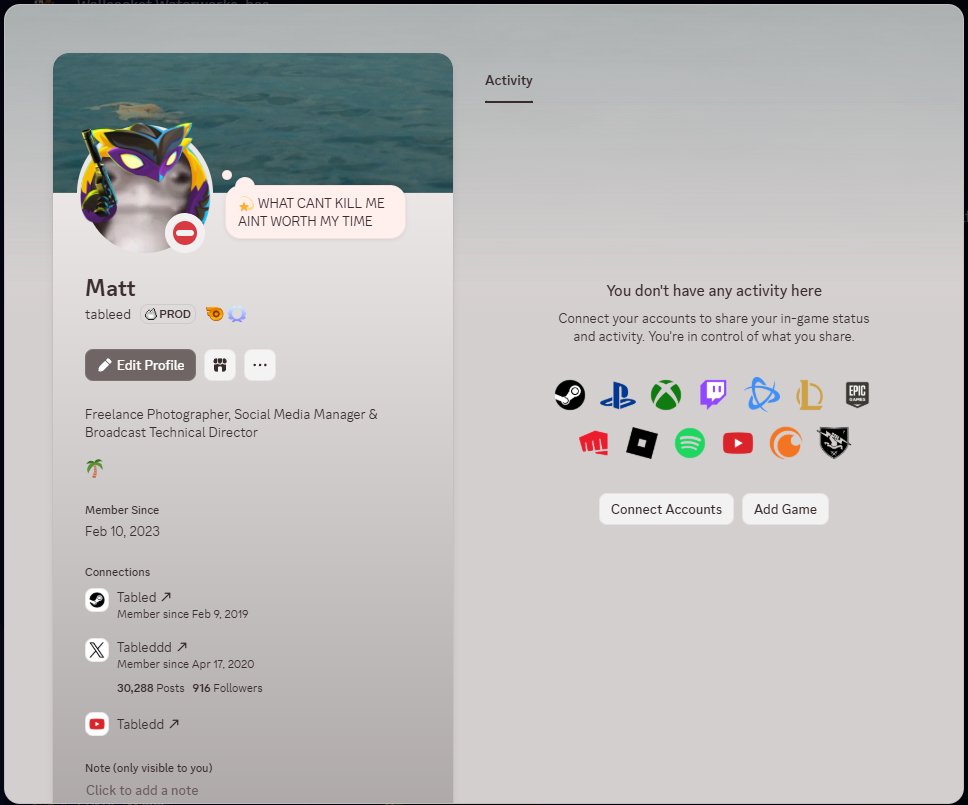
Task: Click the Connections section heading
Action: [117, 572]
